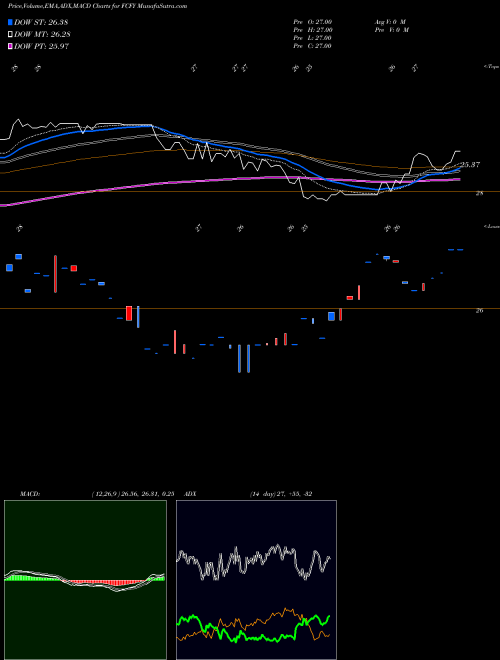
Task: Click the MACD (12,26,9) values text
Action: point(133,494)
